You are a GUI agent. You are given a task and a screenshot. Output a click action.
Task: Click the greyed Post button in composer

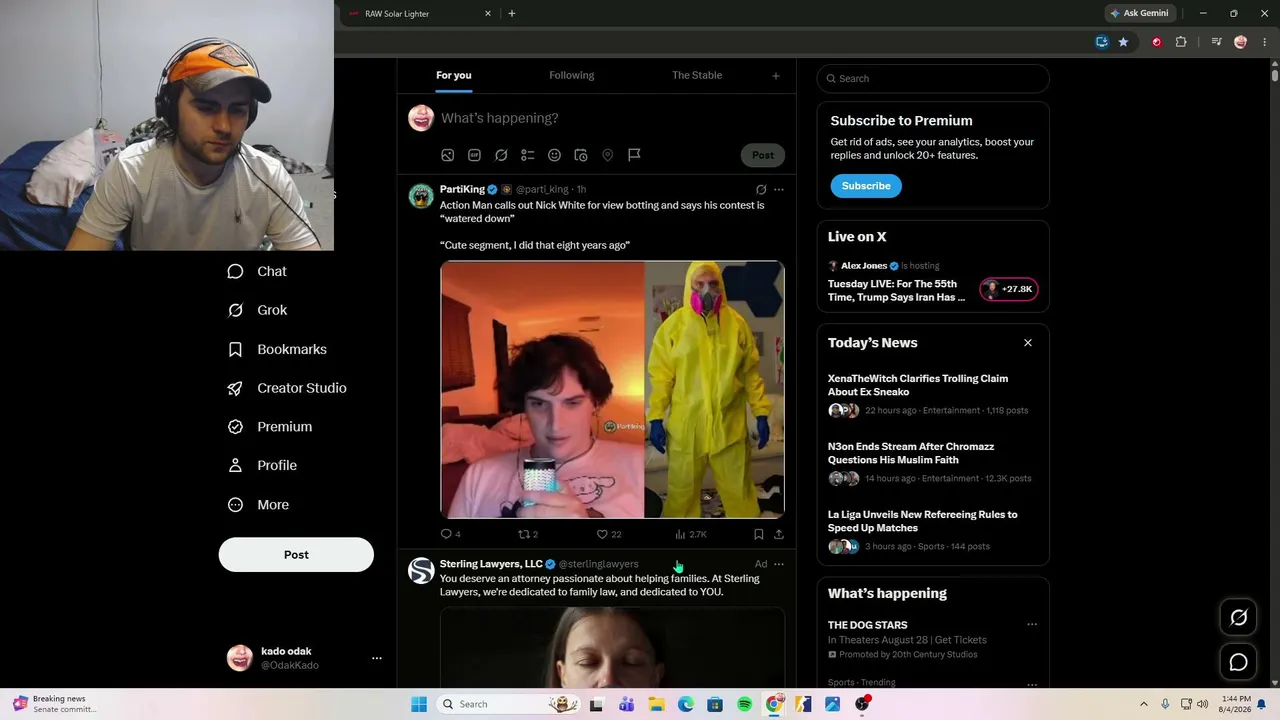pos(763,155)
